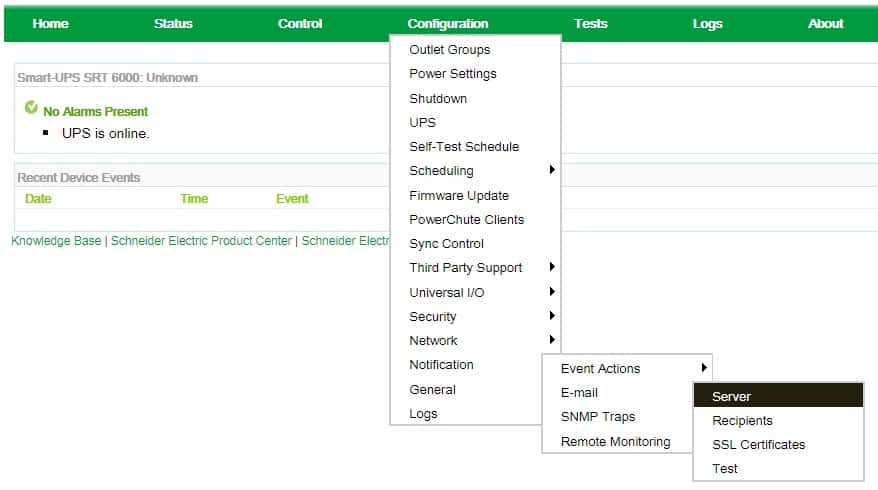The image size is (878, 490).
Task: Open the Status menu
Action: pyautogui.click(x=173, y=24)
